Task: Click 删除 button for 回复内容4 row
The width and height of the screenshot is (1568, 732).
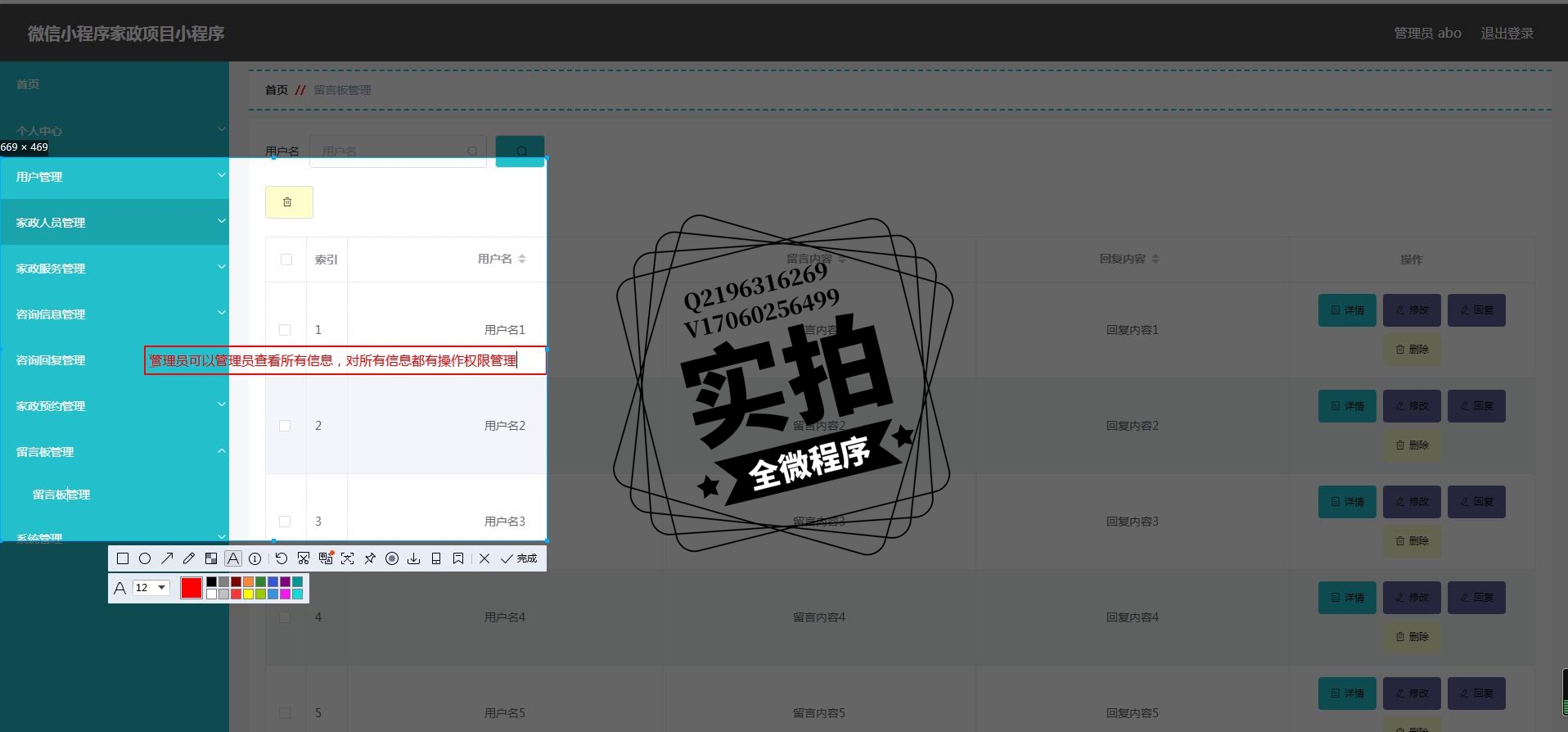Action: (1412, 637)
